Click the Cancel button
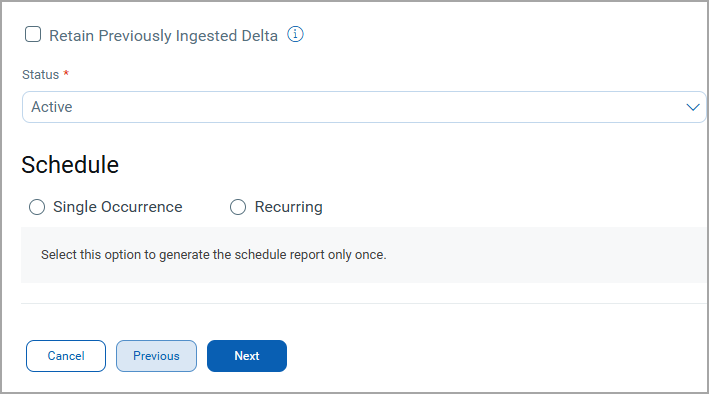Screen dimensions: 709x394 [x=66, y=356]
